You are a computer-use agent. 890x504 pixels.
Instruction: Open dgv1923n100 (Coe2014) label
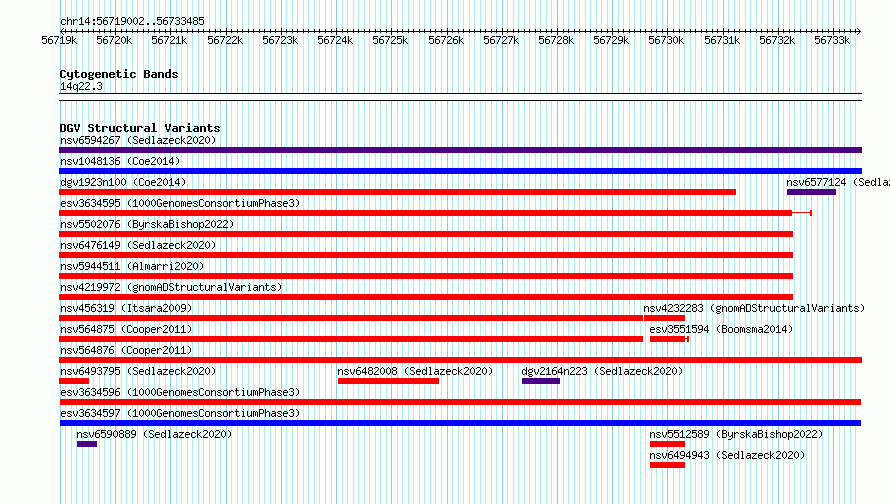[x=123, y=182]
